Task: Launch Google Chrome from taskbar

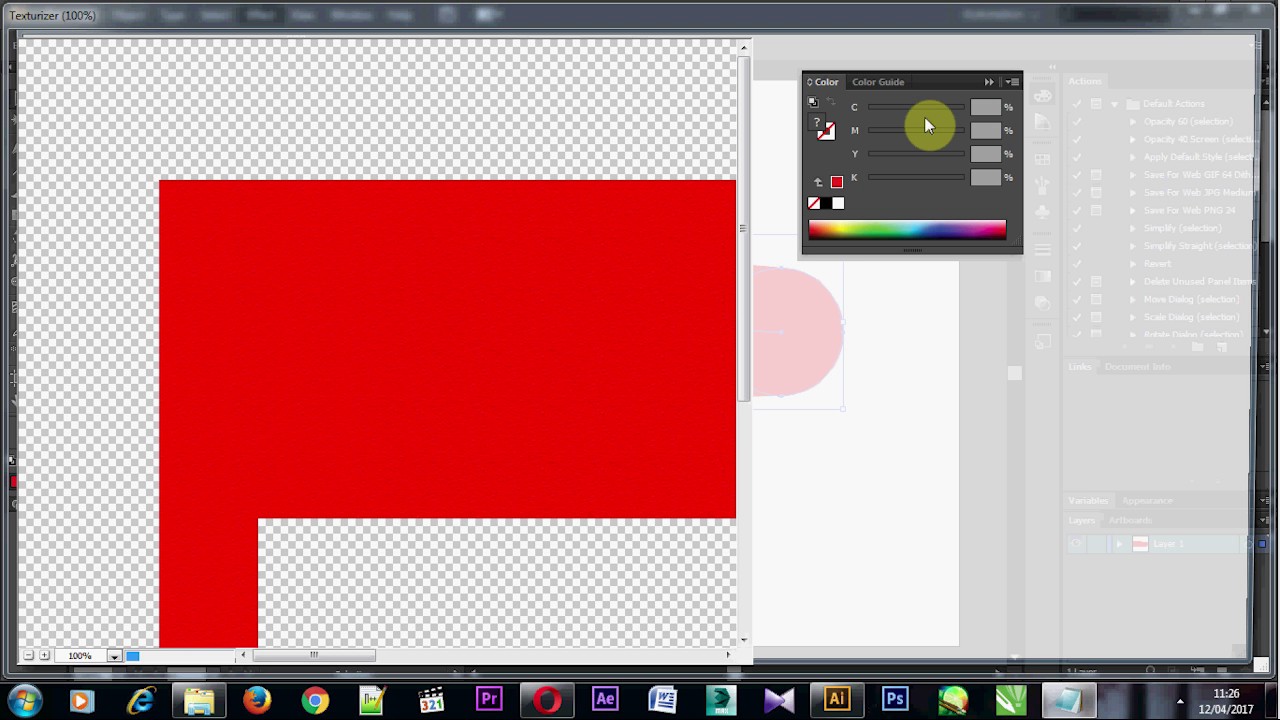Action: tap(315, 700)
